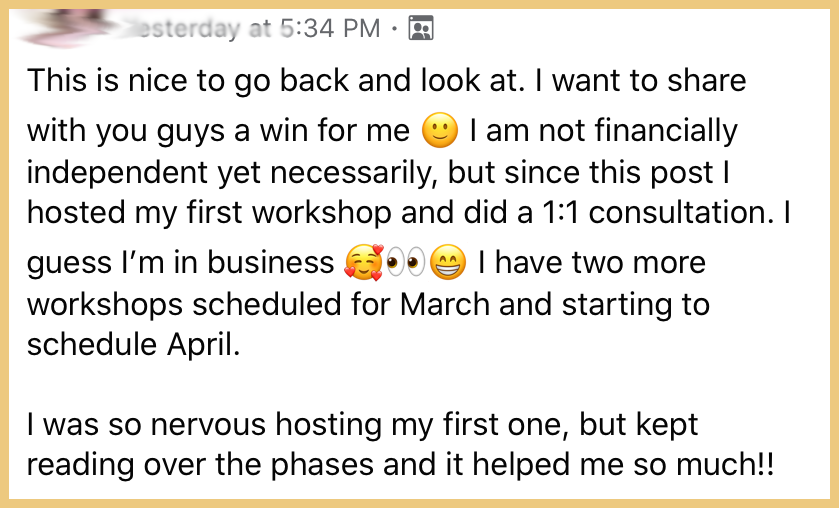
Task: Click the word 'April' in the post
Action: pyautogui.click(x=203, y=345)
